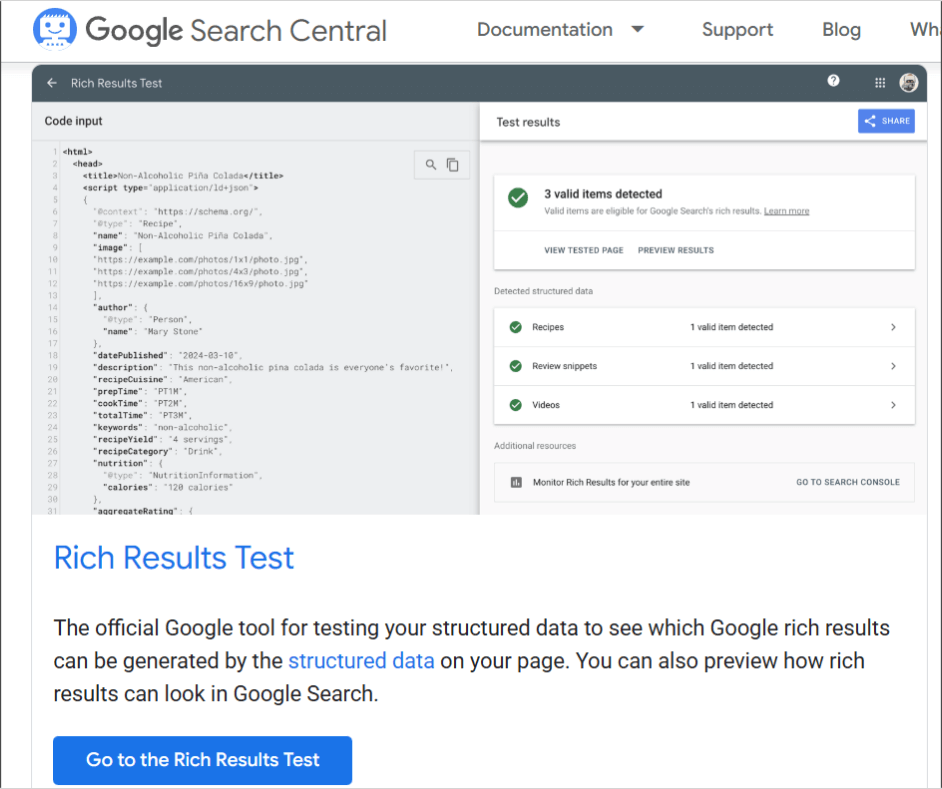Click the back arrow in Rich Results Test
942x789 pixels.
[52, 83]
